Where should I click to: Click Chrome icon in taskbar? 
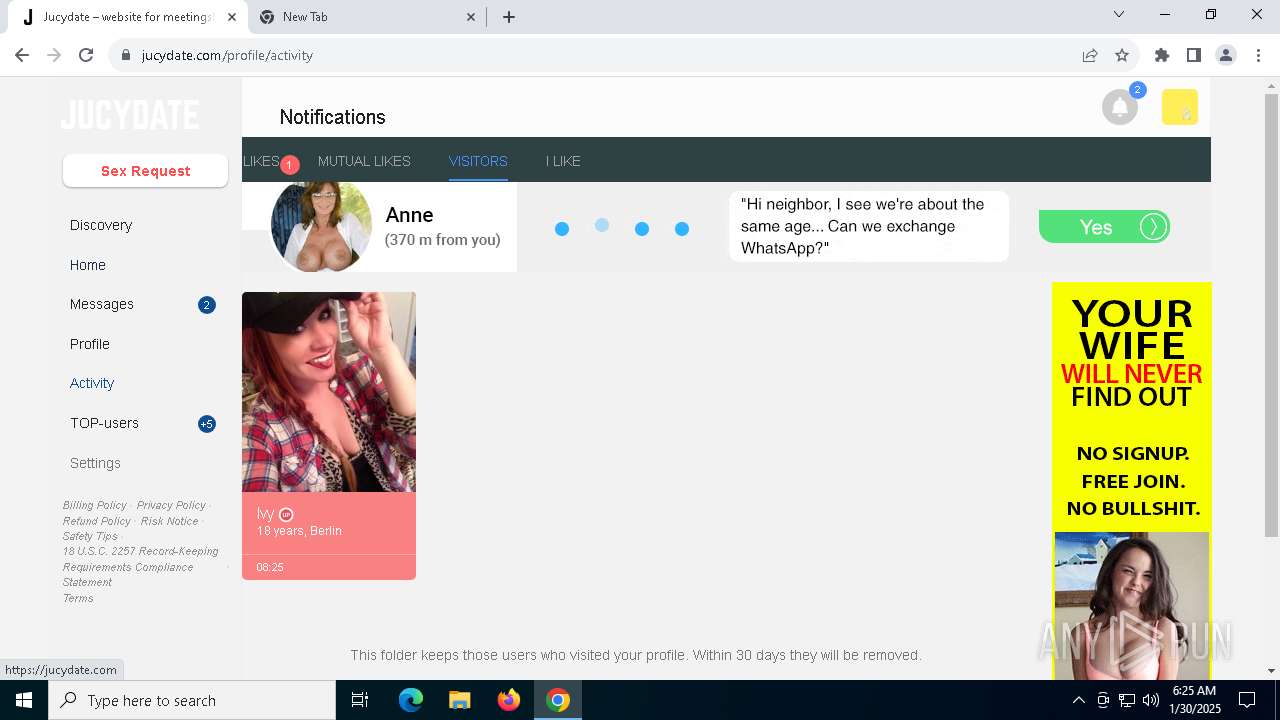tap(558, 700)
